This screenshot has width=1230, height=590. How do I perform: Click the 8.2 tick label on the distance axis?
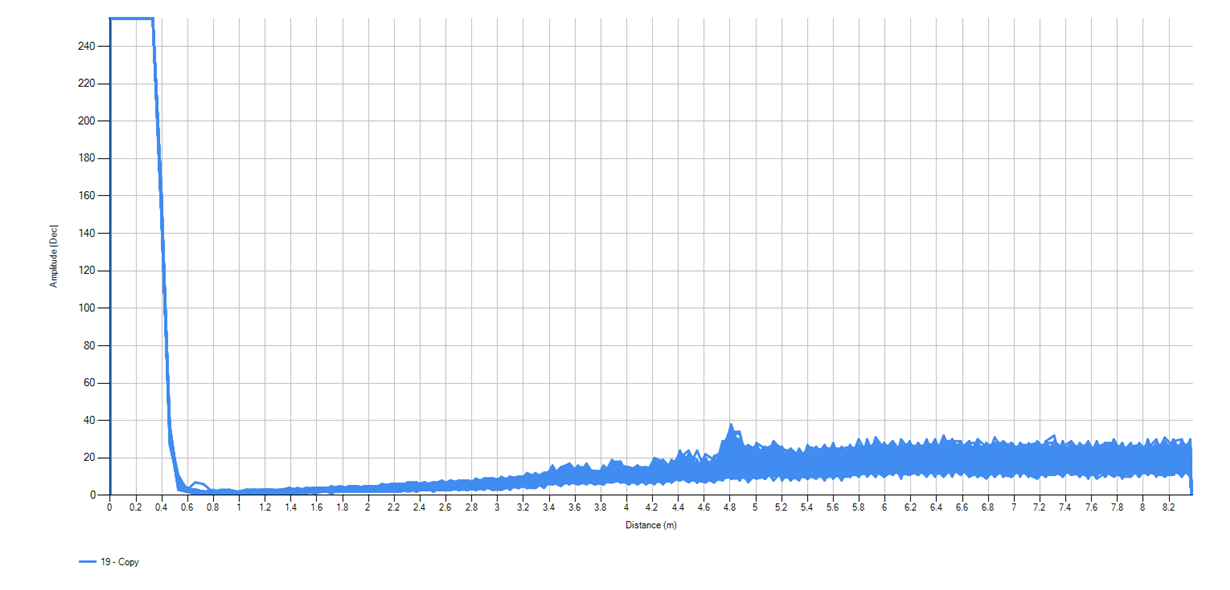point(1169,508)
